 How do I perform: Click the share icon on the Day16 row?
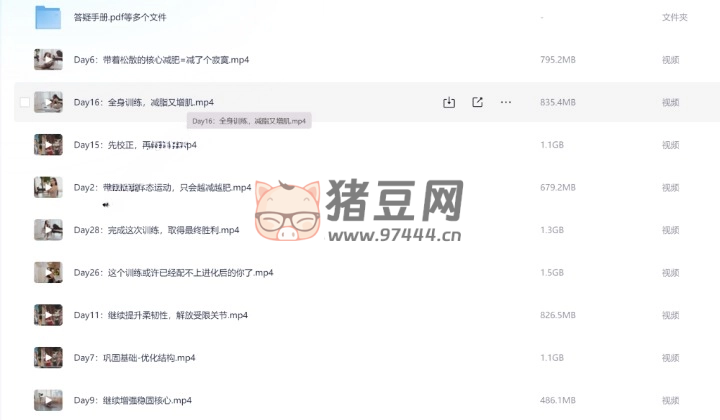(x=477, y=102)
